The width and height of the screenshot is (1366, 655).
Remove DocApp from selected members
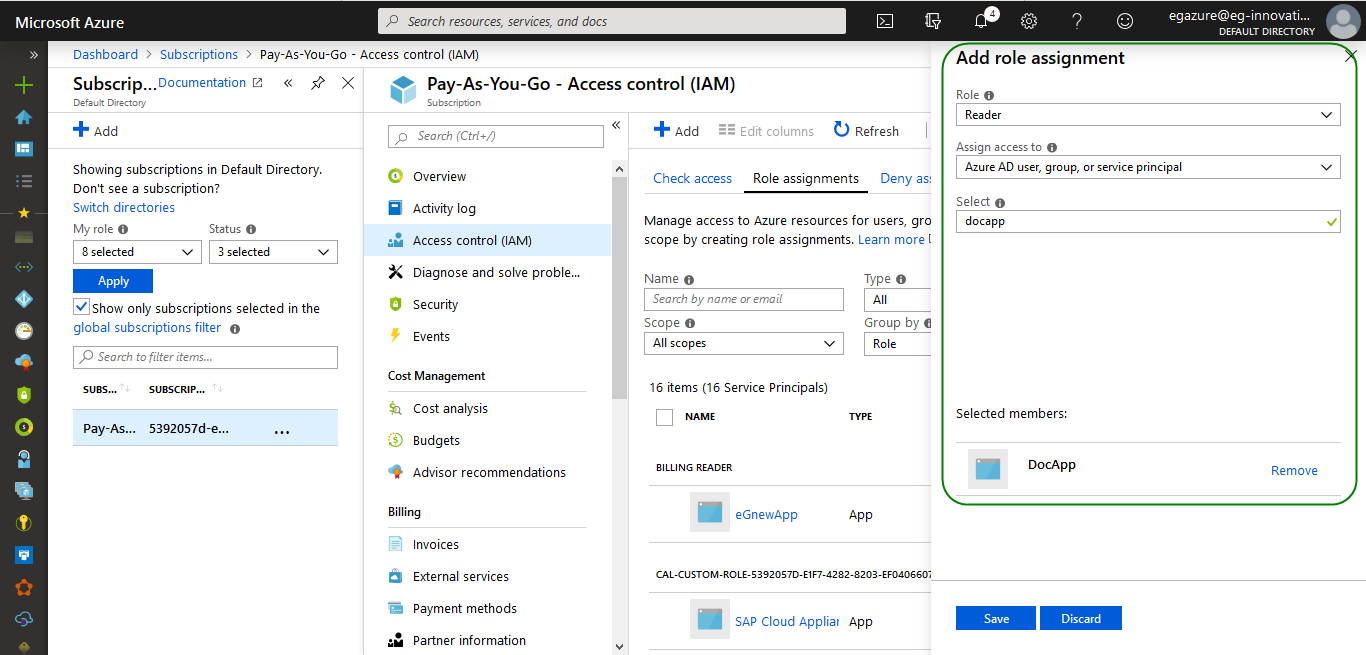[1294, 470]
